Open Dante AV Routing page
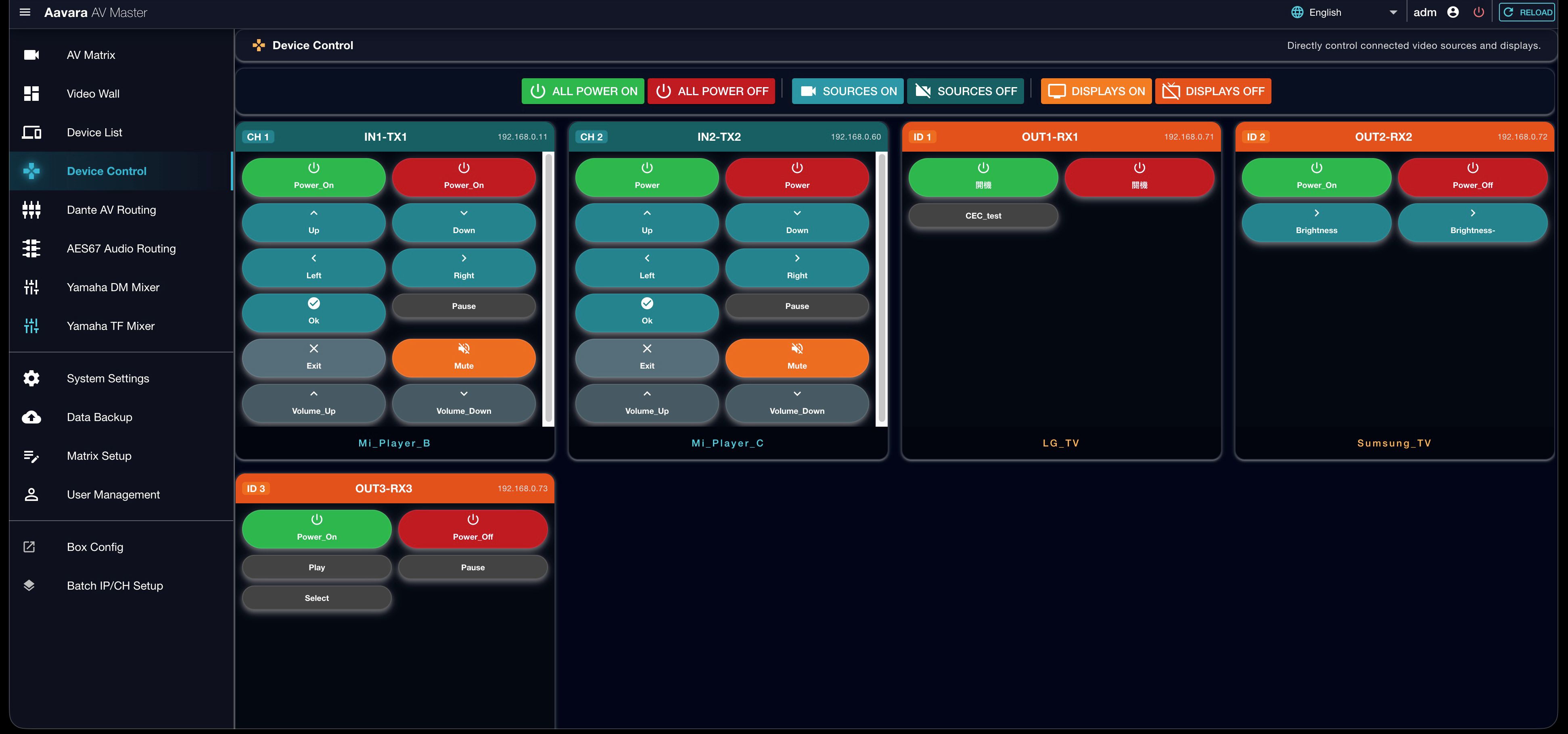This screenshot has width=1568, height=734. tap(121, 210)
